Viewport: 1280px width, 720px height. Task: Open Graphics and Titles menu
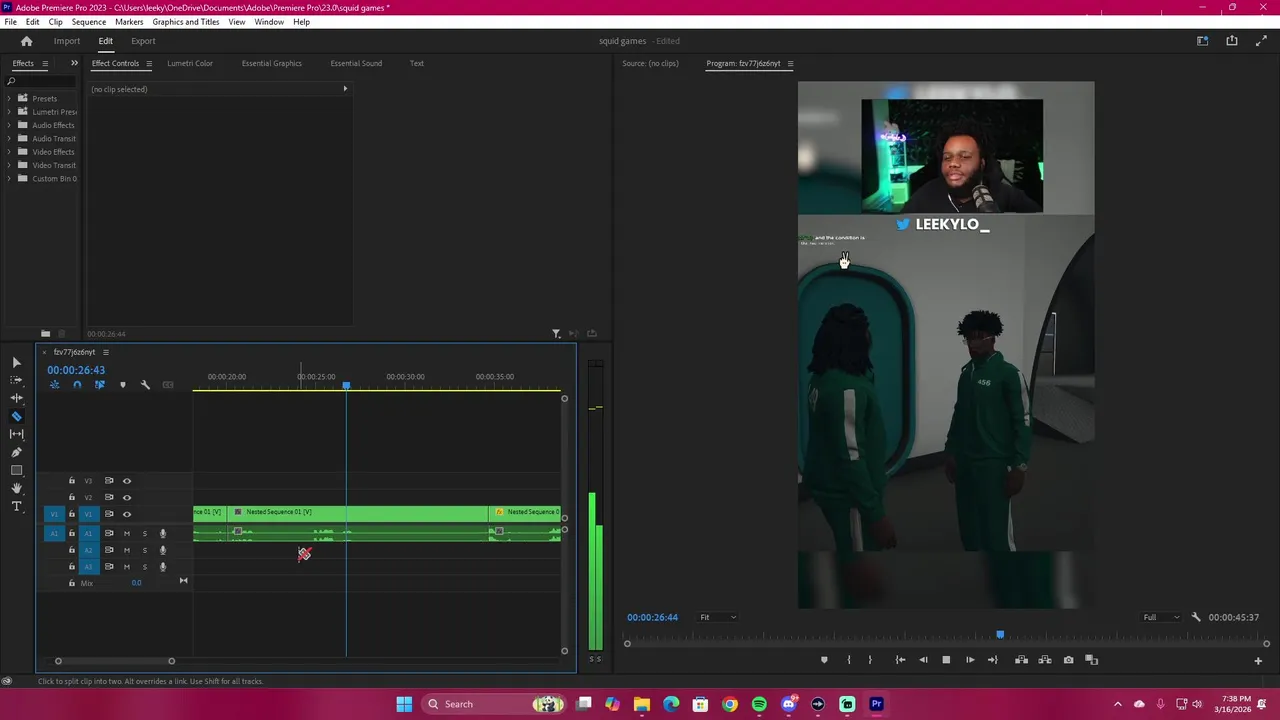click(x=186, y=22)
